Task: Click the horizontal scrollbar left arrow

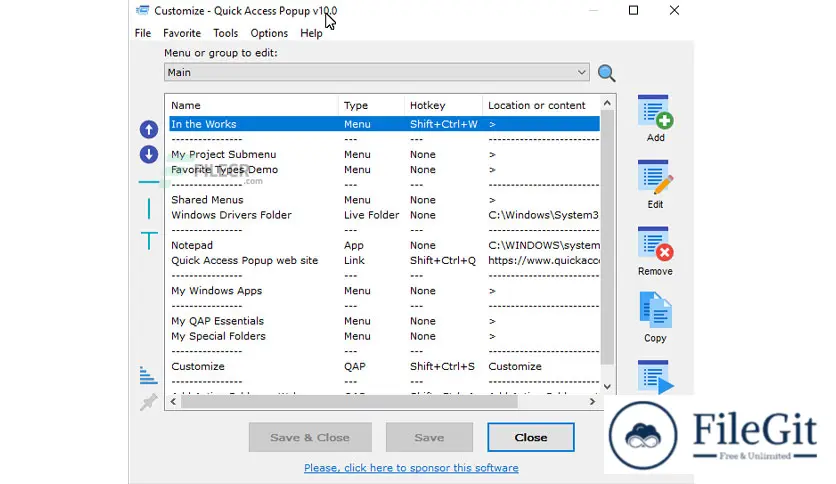Action: [173, 402]
